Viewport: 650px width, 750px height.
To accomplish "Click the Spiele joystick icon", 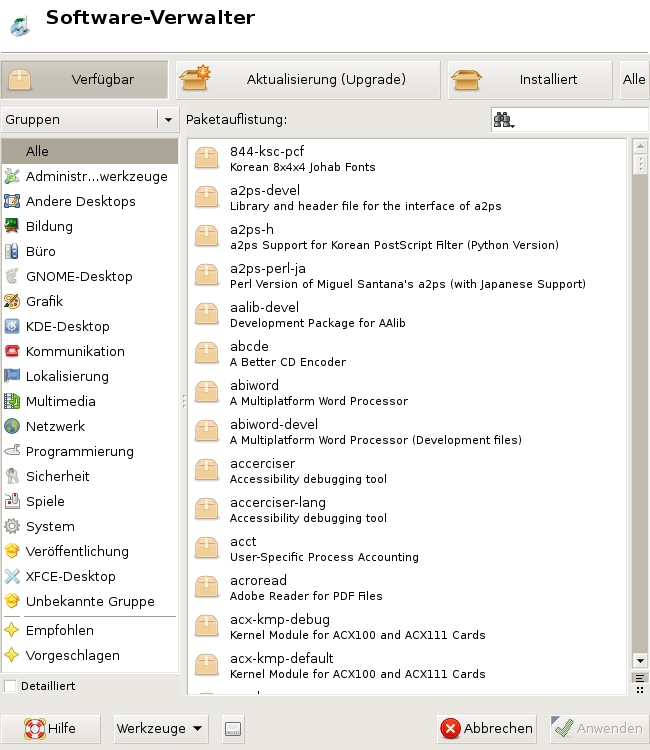I will (x=12, y=501).
